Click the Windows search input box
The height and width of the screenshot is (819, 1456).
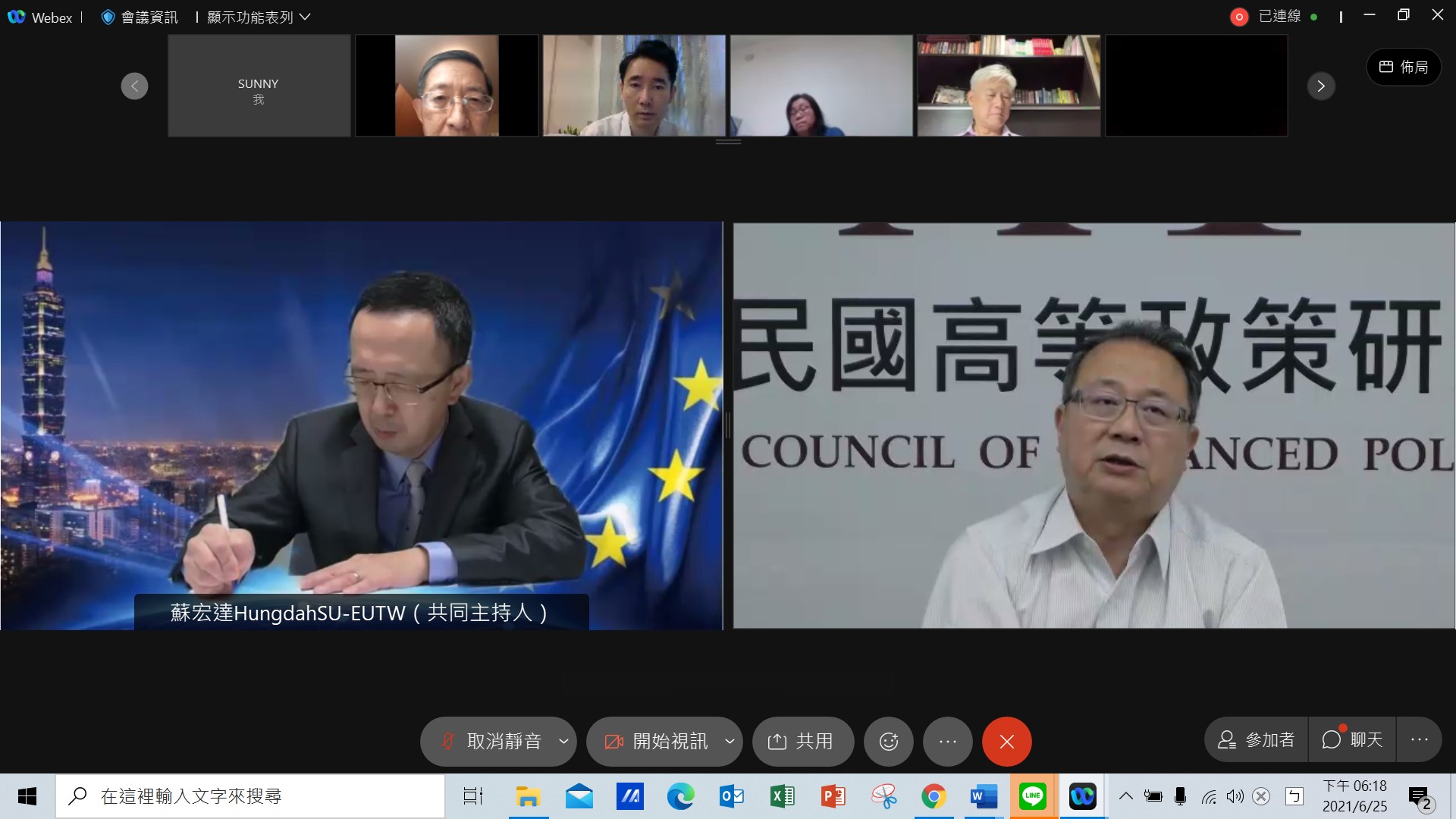[250, 796]
